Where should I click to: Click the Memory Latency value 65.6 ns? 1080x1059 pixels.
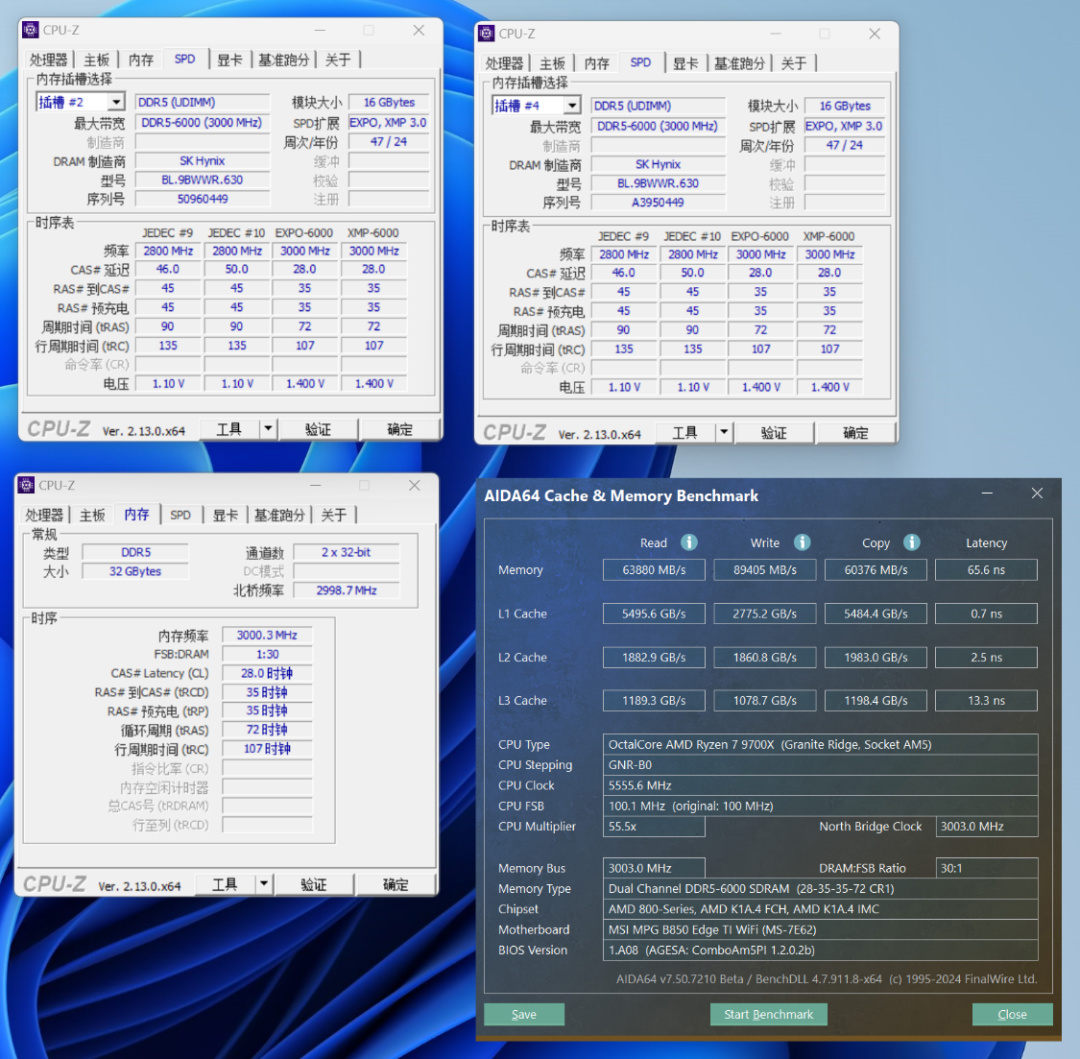(986, 569)
